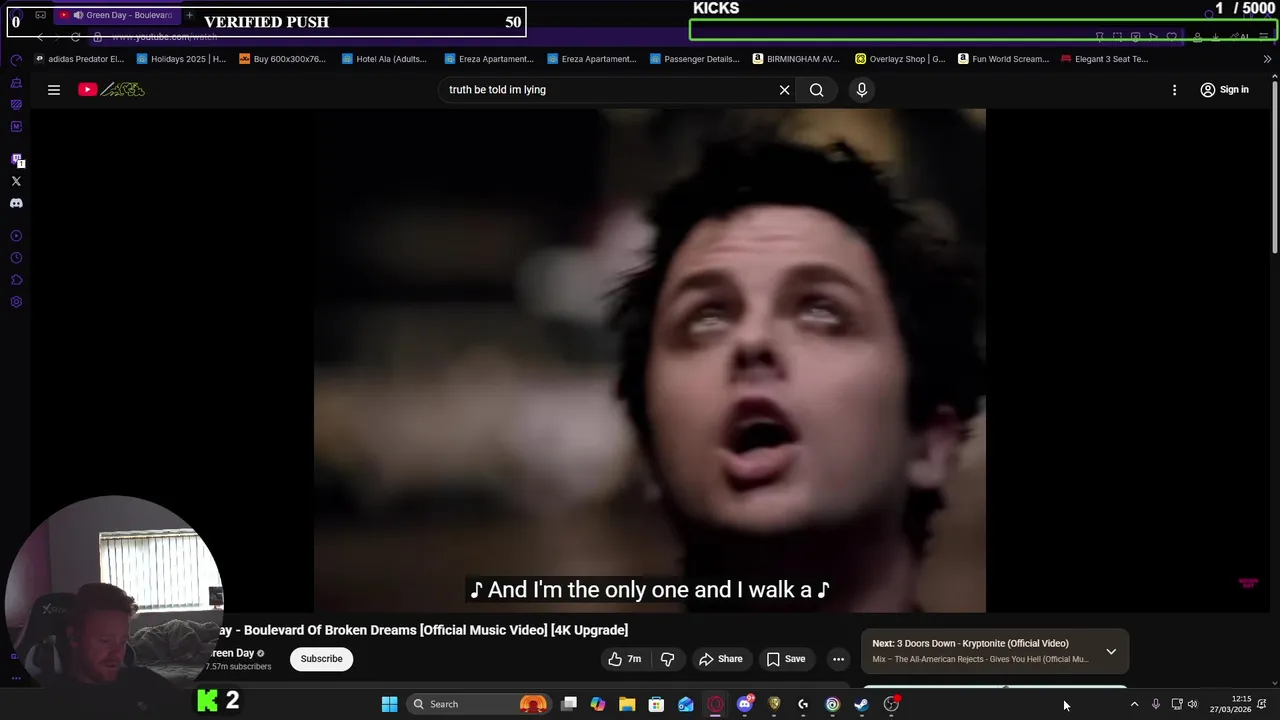Open the Windows Start menu
1280x720 pixels.
[389, 704]
